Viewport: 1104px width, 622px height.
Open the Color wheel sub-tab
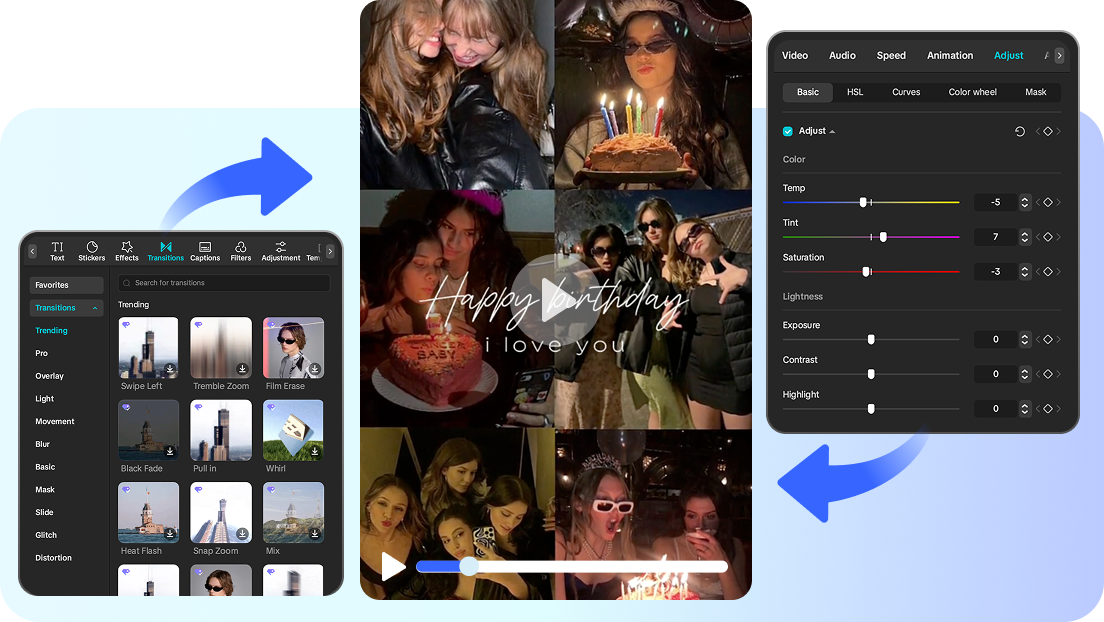pyautogui.click(x=972, y=92)
